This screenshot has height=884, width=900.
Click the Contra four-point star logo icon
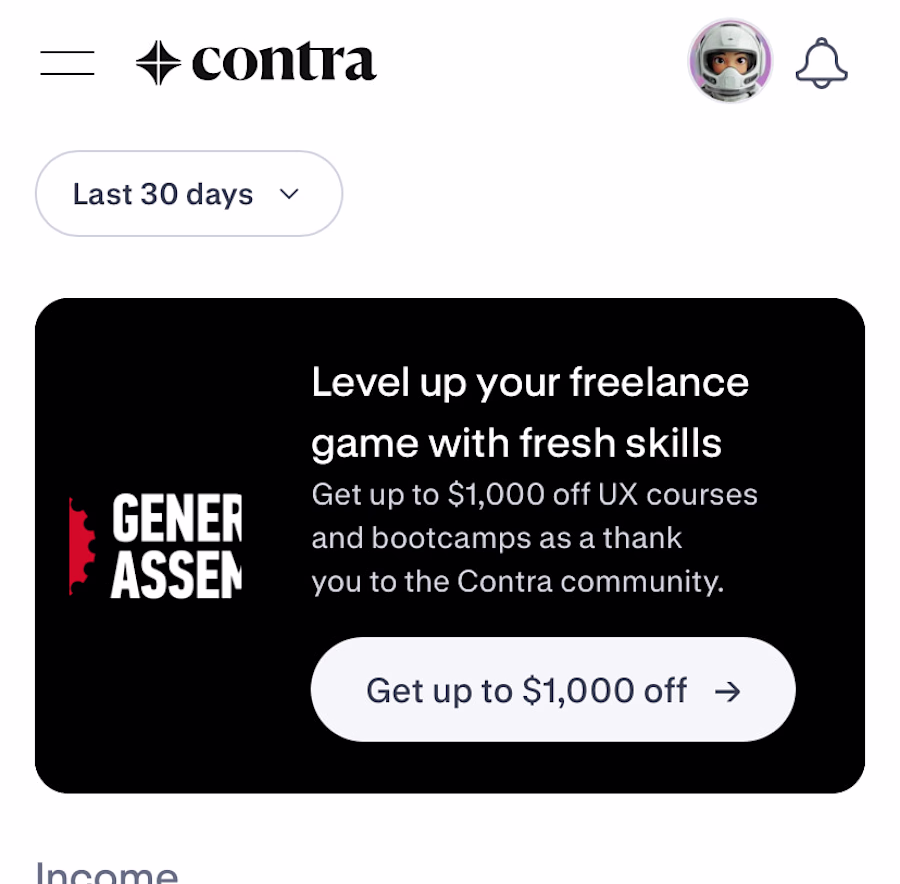[x=158, y=62]
